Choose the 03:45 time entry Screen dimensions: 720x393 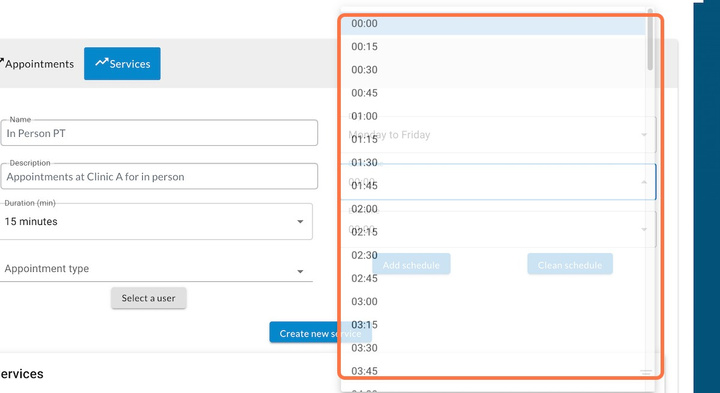(493, 371)
